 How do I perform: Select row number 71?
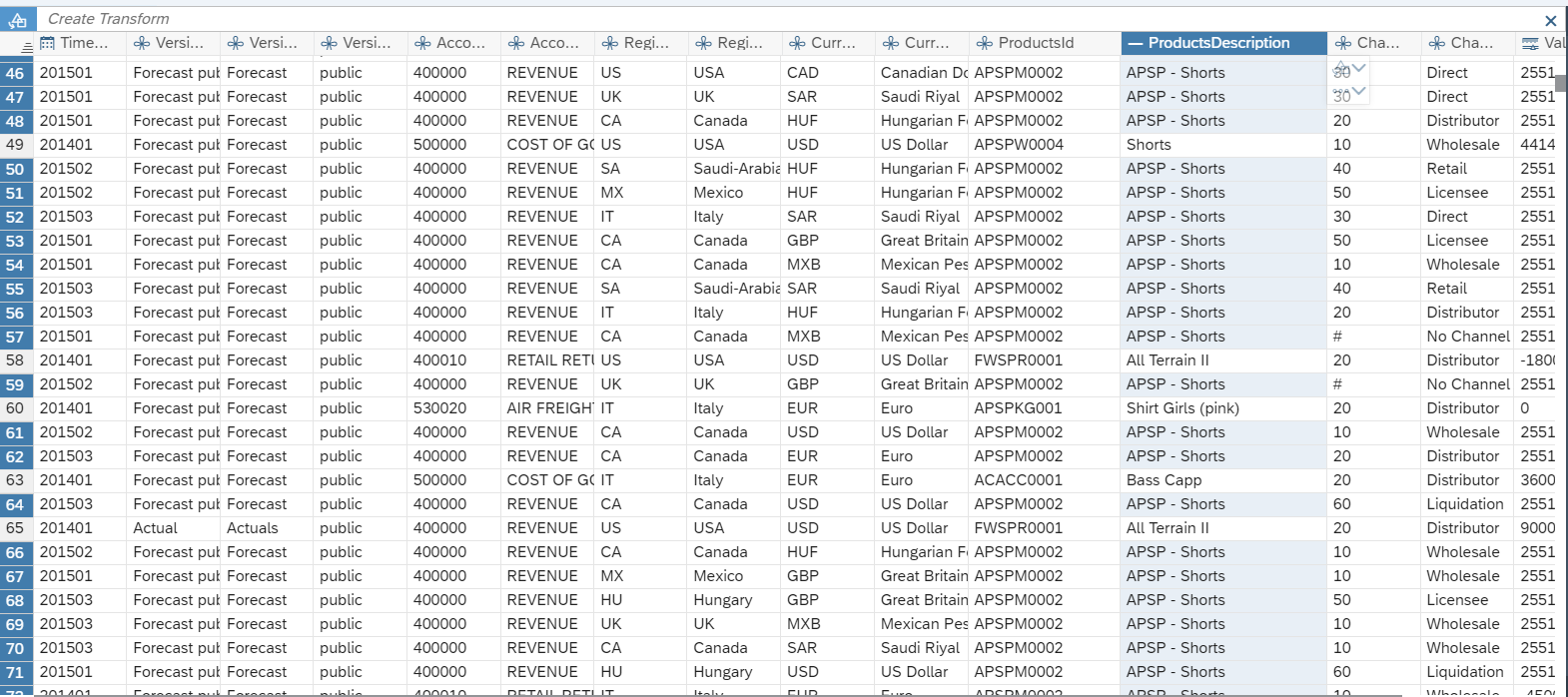click(16, 672)
